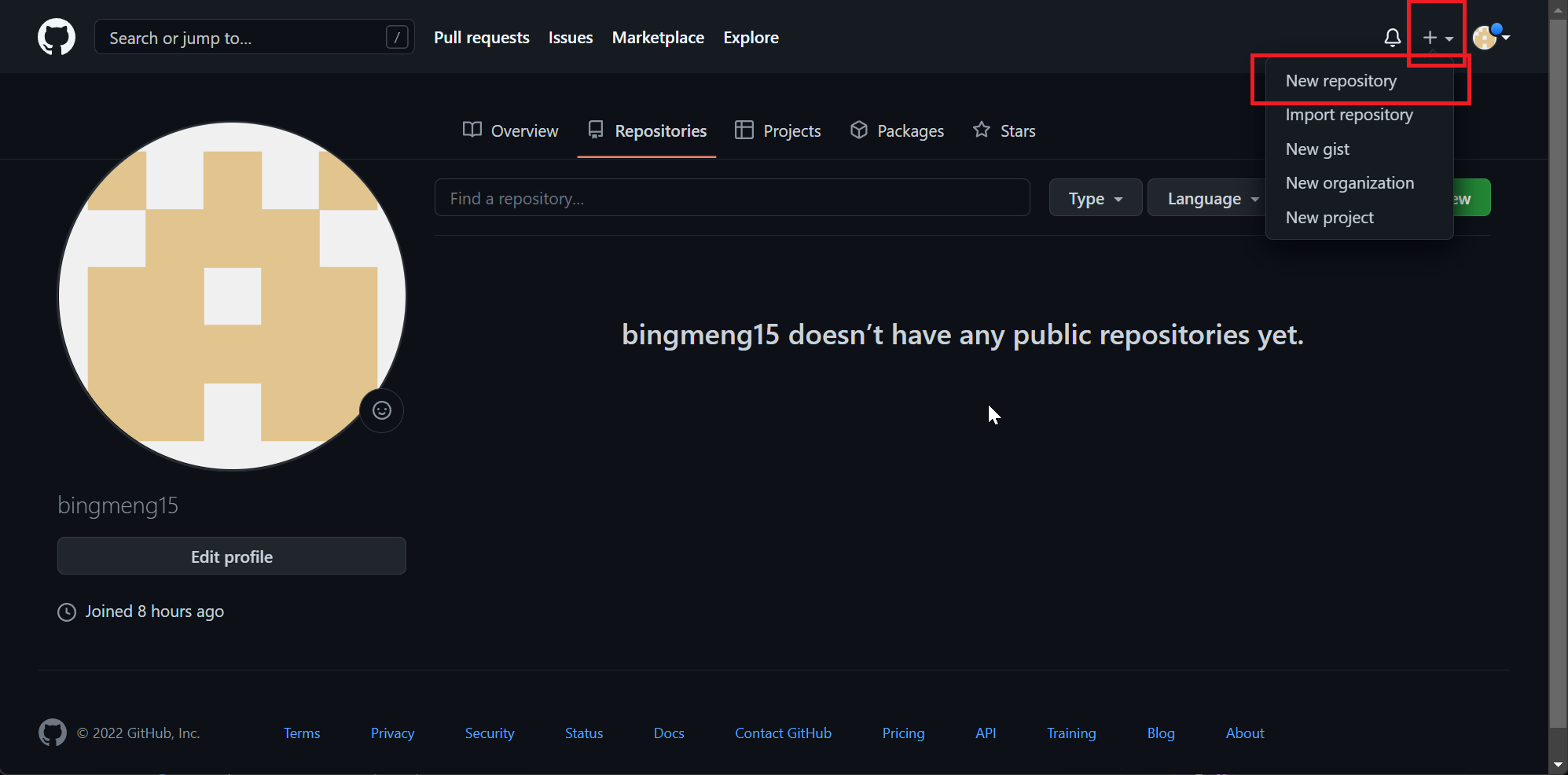Choose New gist

[x=1360, y=149]
